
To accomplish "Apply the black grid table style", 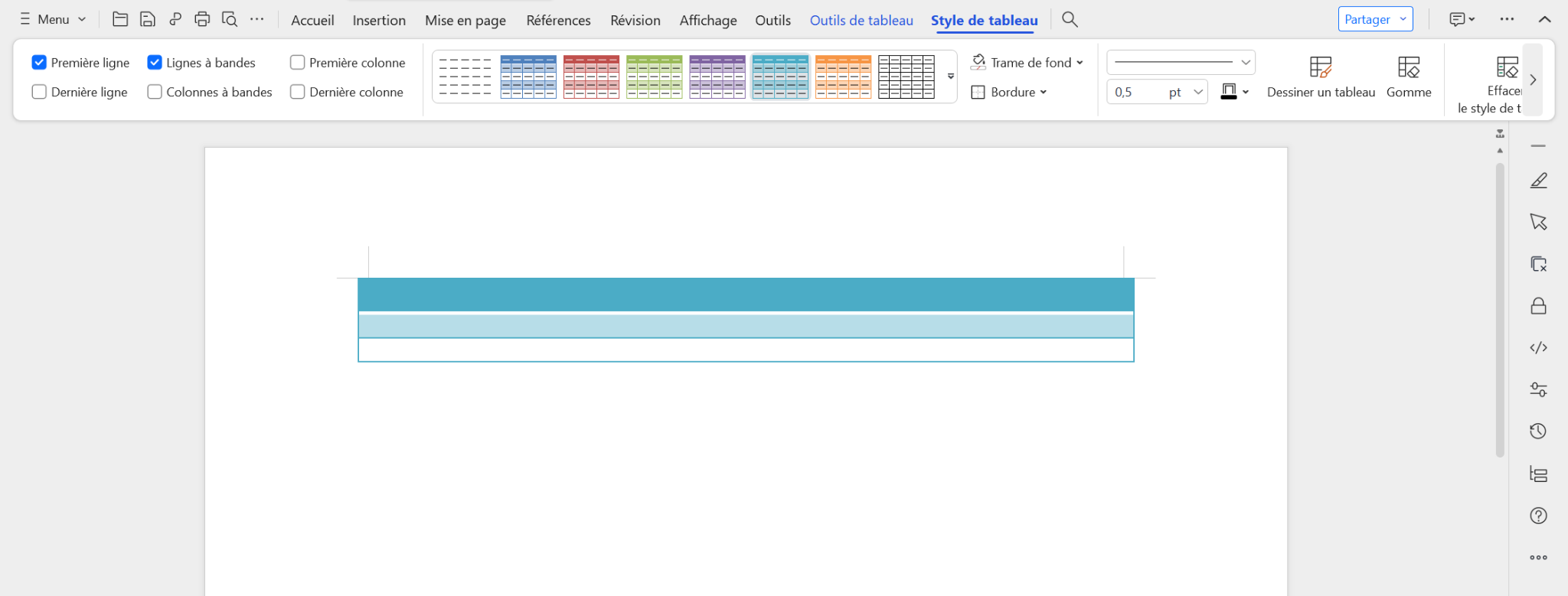I will 906,77.
